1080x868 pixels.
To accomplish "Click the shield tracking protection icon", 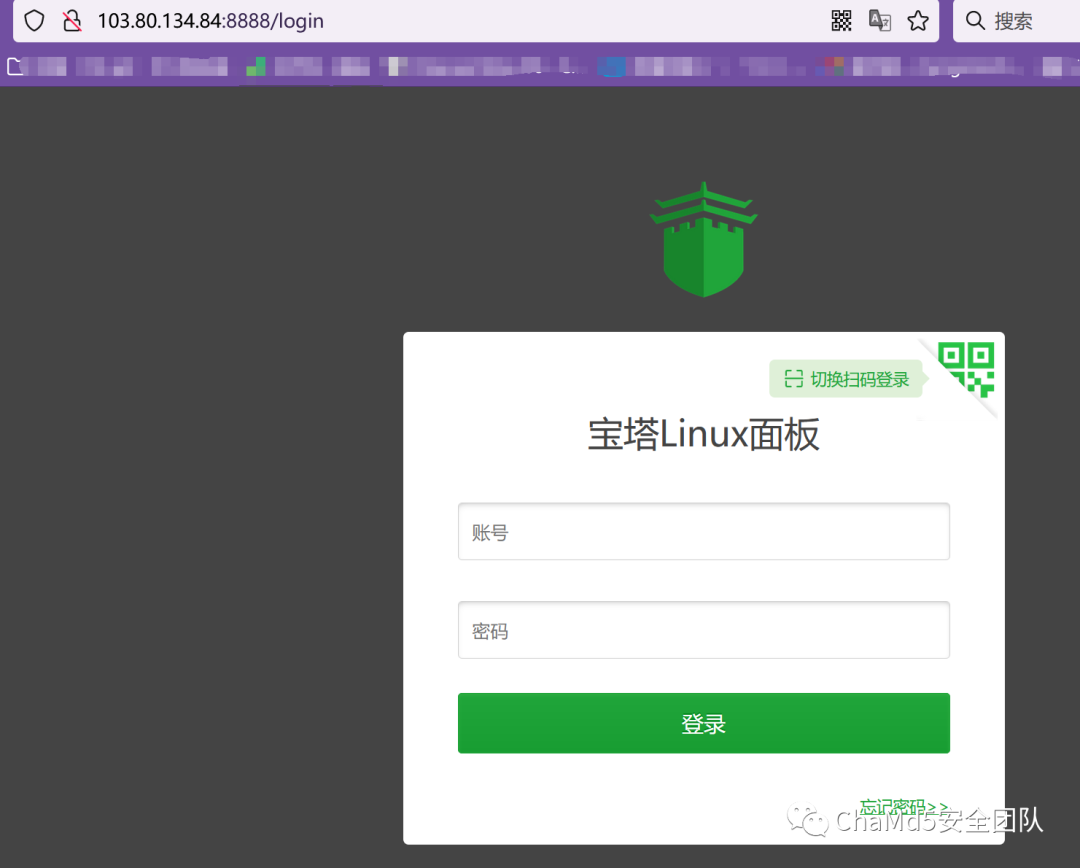I will coord(34,21).
